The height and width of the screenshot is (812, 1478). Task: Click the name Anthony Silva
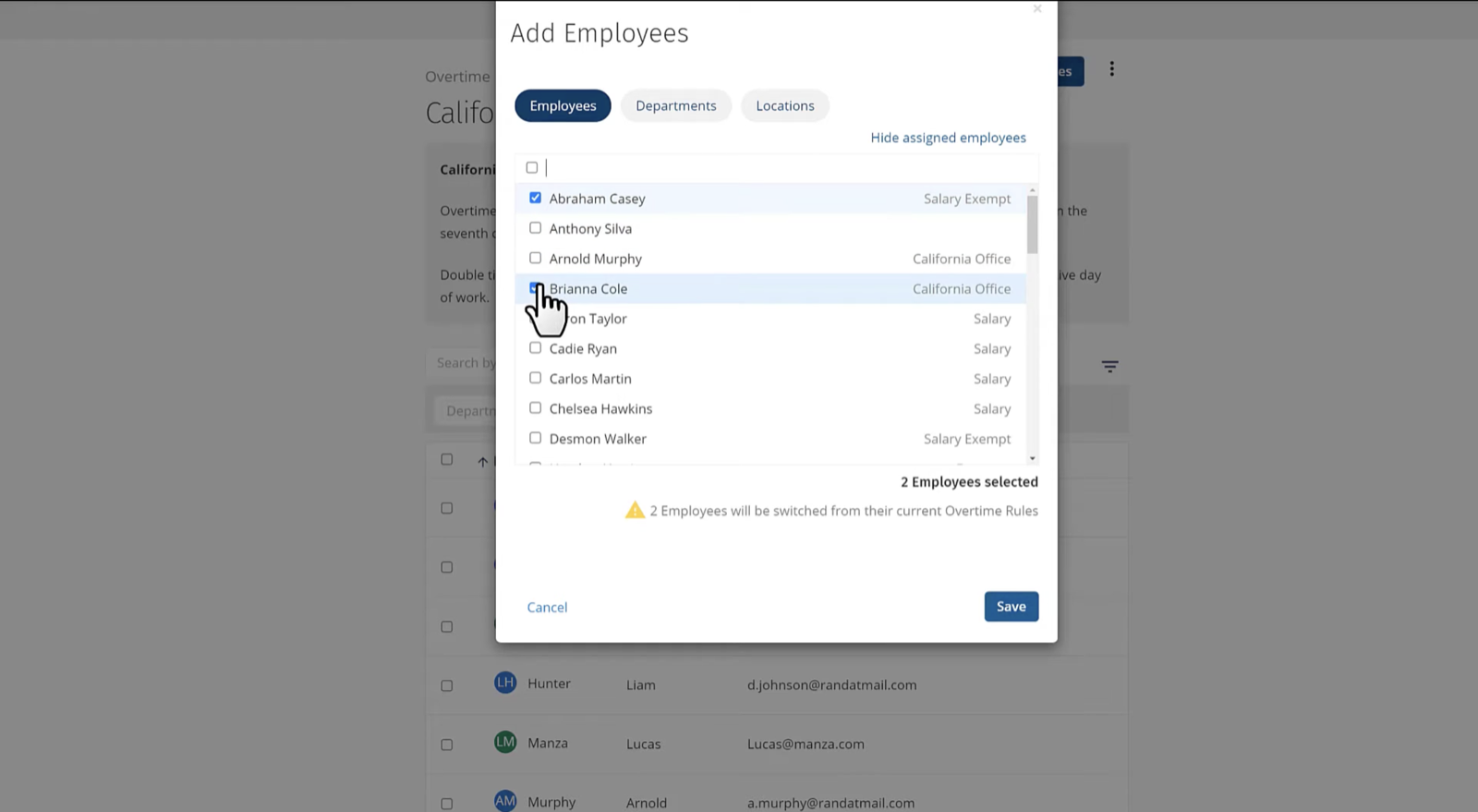coord(590,228)
